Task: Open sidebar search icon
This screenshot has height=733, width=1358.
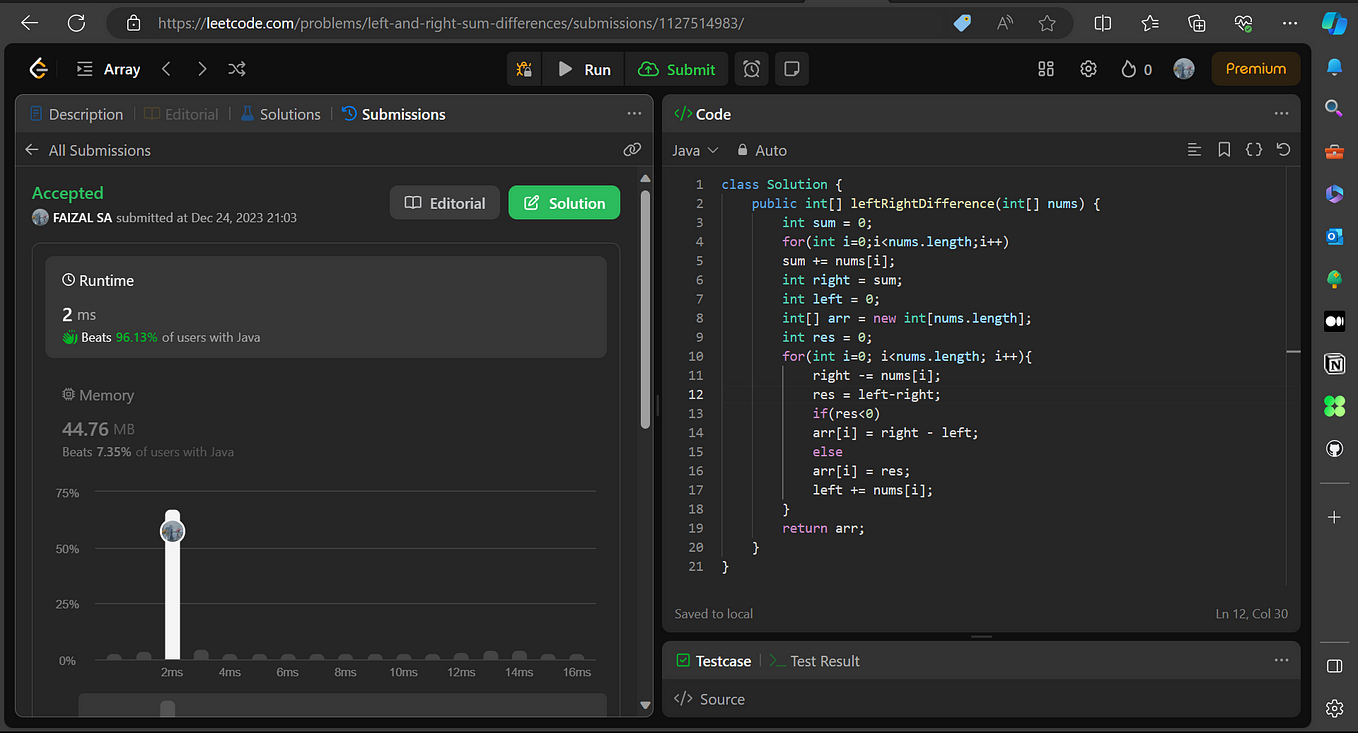Action: pos(1334,108)
